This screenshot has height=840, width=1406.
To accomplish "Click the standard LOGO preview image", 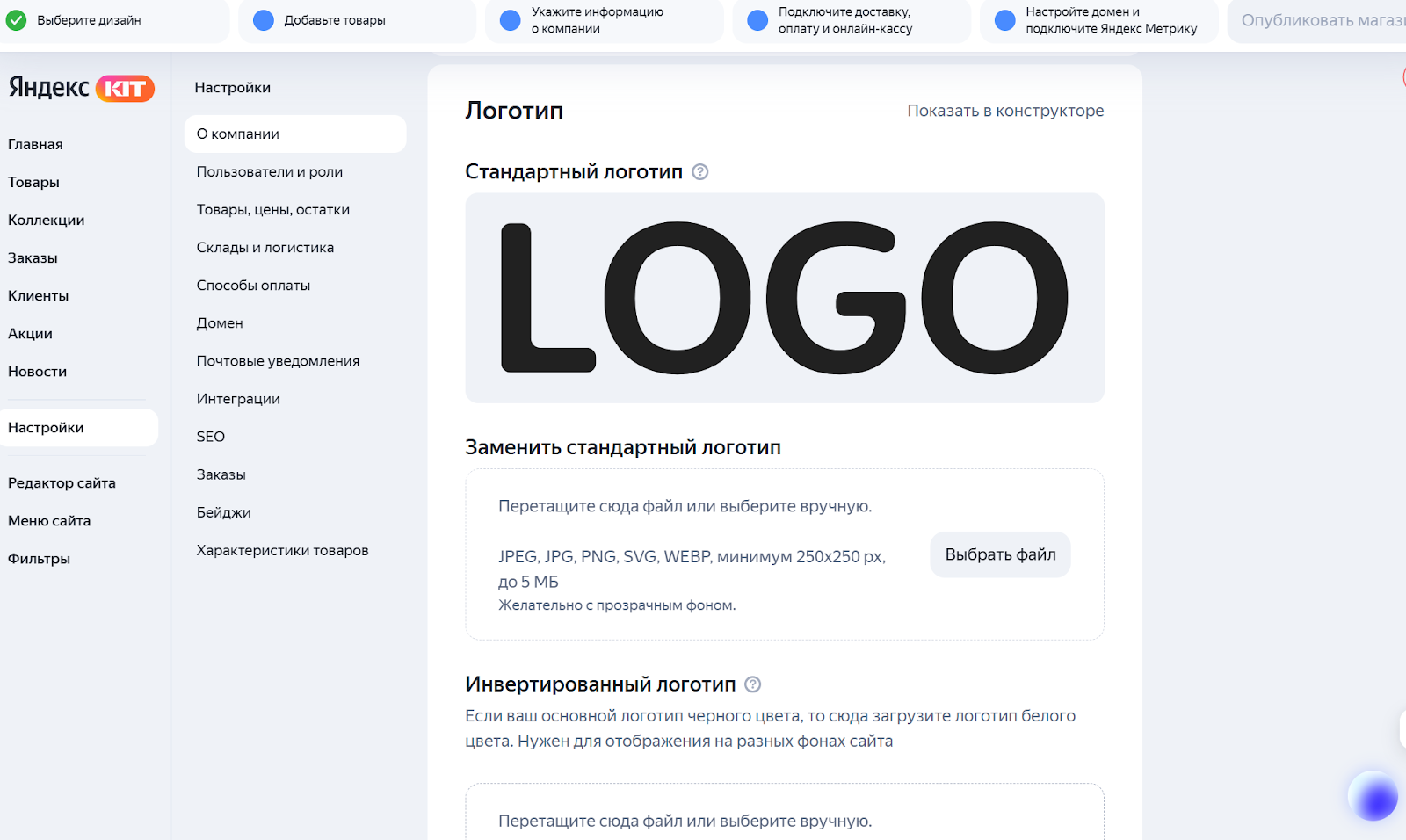I will pos(784,298).
